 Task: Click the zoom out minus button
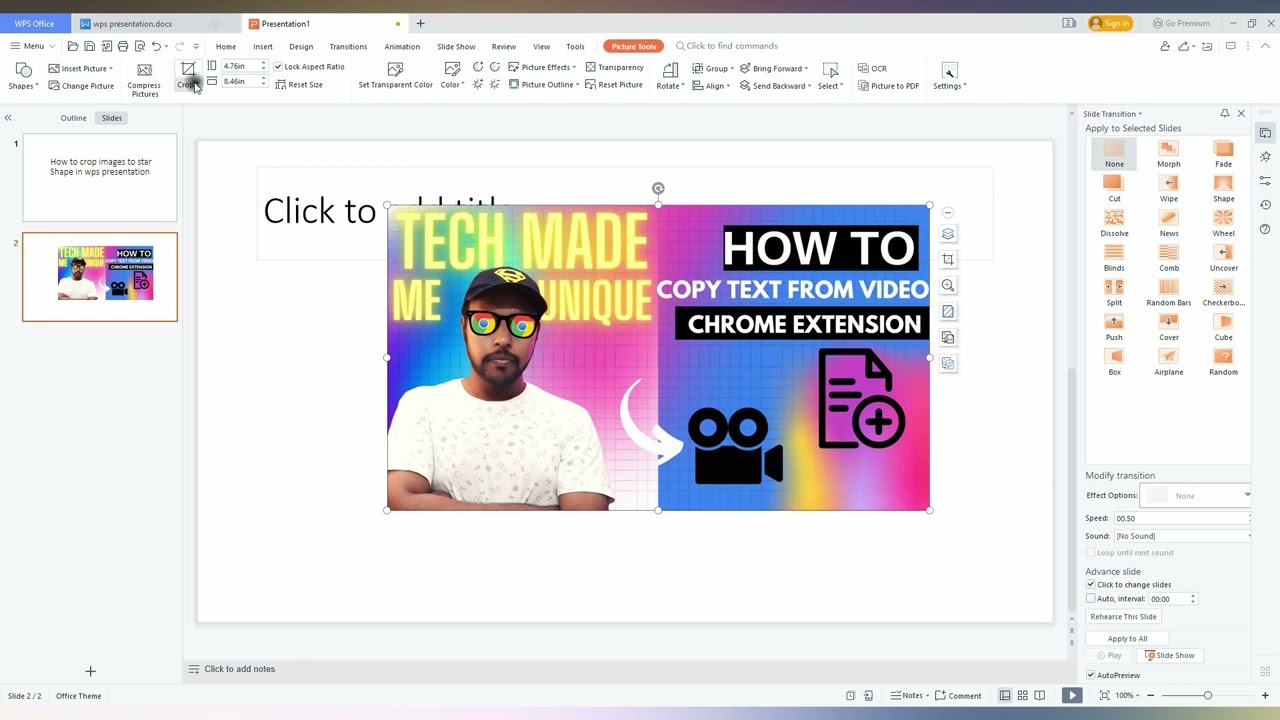tap(1150, 696)
